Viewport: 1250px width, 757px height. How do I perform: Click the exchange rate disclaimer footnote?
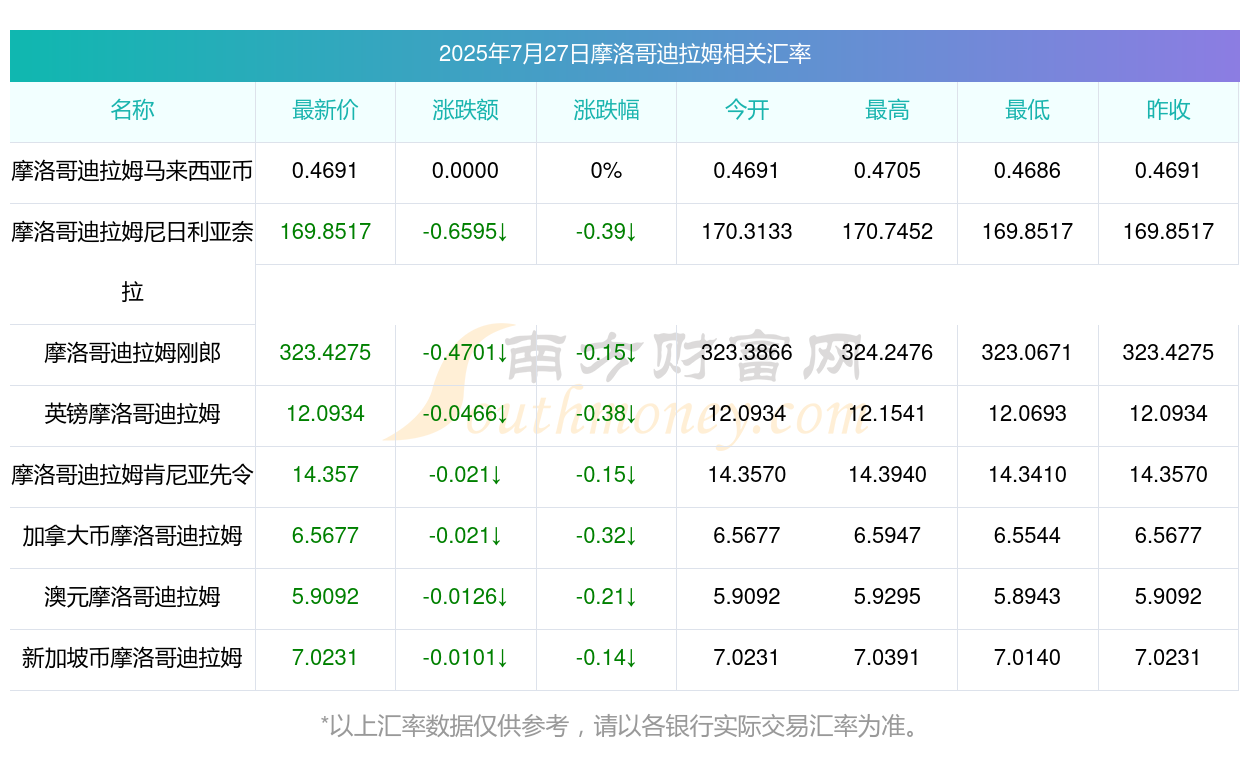(620, 726)
